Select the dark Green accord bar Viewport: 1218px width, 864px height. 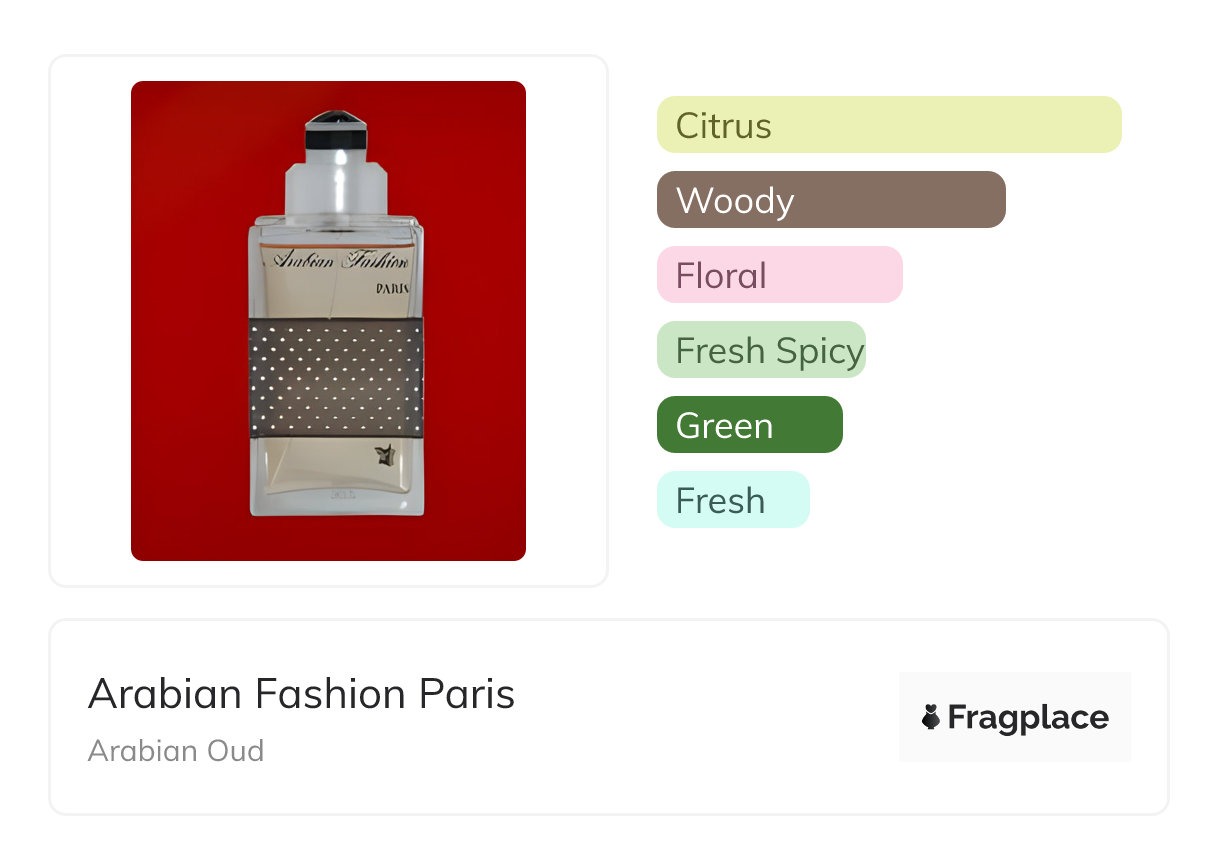tap(749, 425)
